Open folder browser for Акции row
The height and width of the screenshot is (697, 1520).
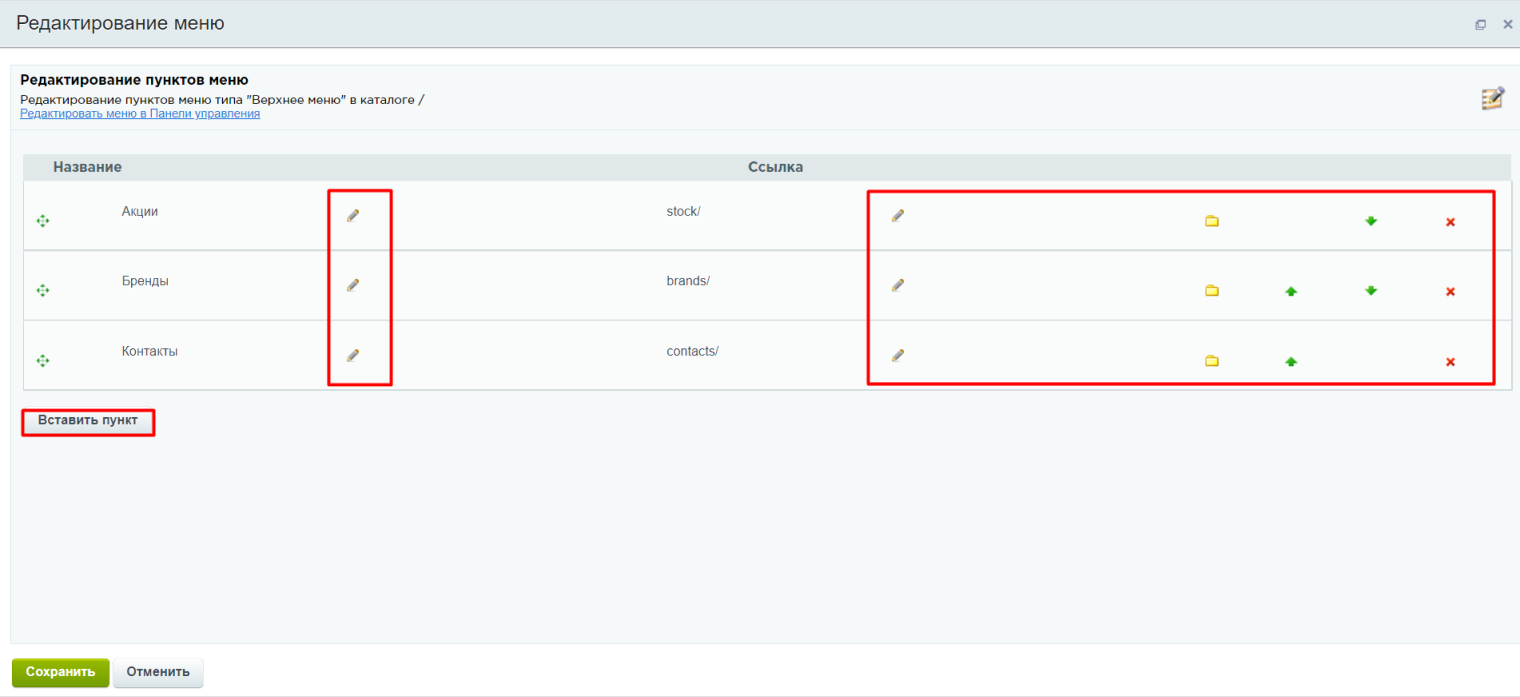click(1212, 222)
